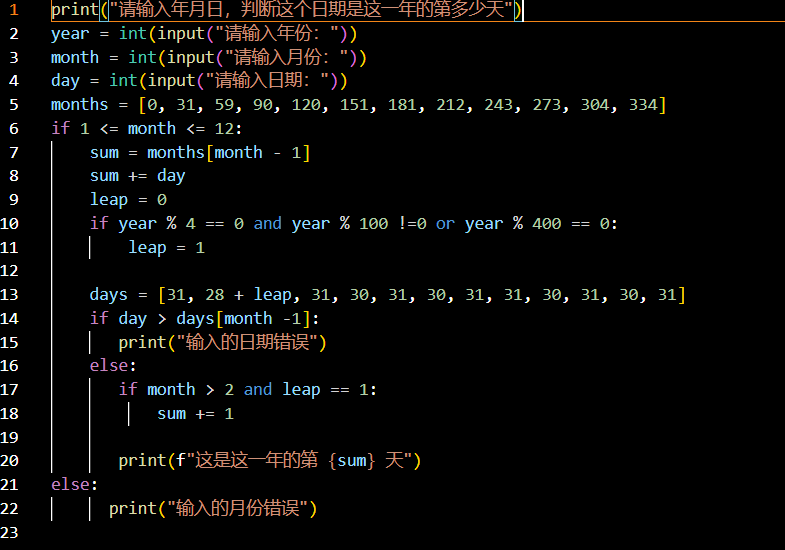The height and width of the screenshot is (550, 785).
Task: Click 'leap = 1' on line 11
Action: (167, 247)
